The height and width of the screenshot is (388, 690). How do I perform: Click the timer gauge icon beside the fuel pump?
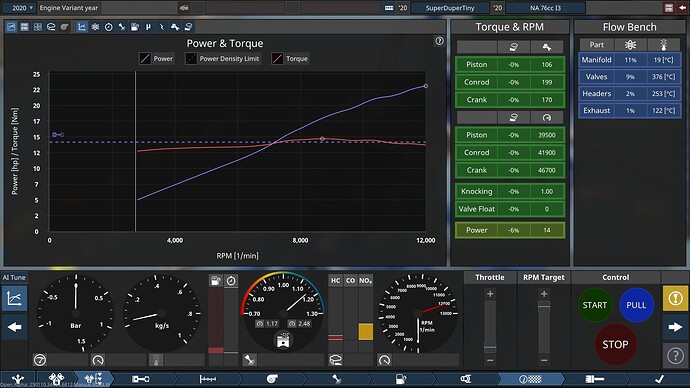(x=231, y=281)
